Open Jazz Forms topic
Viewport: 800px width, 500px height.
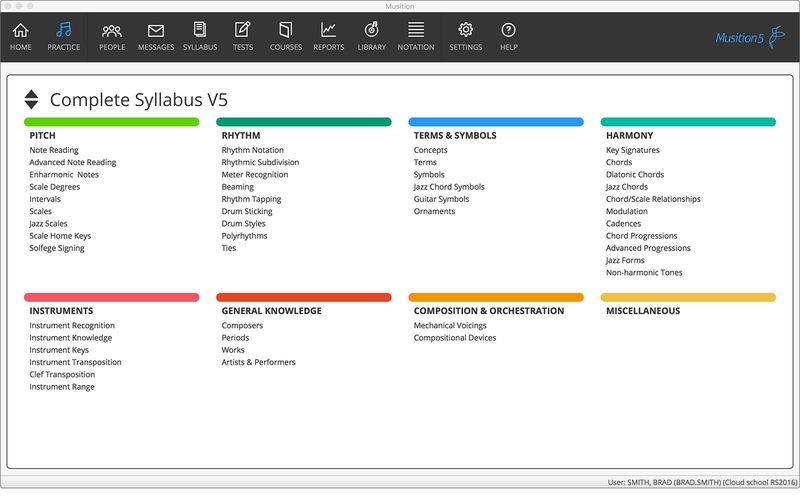625,260
